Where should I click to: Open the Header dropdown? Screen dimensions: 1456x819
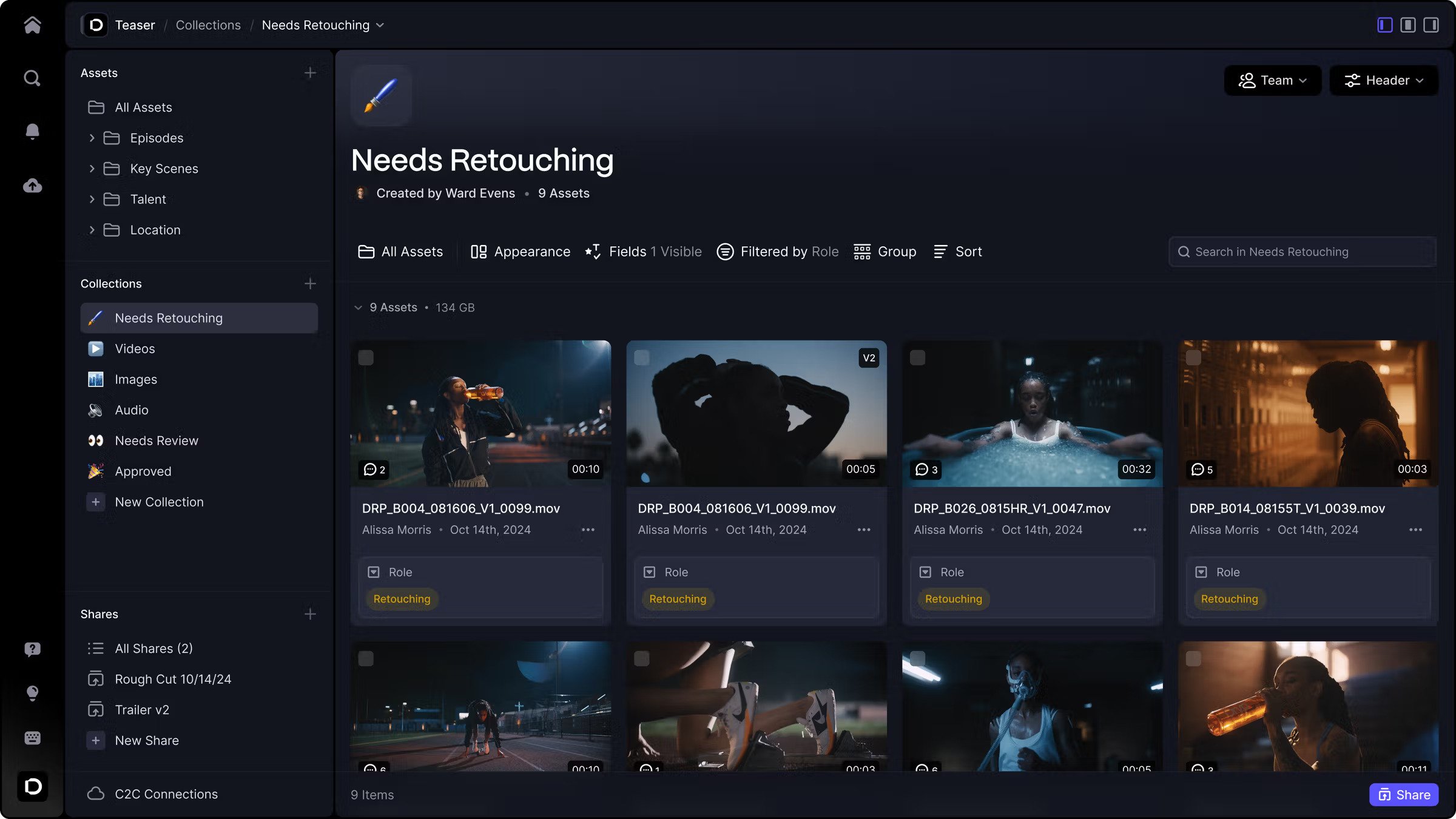pos(1383,80)
